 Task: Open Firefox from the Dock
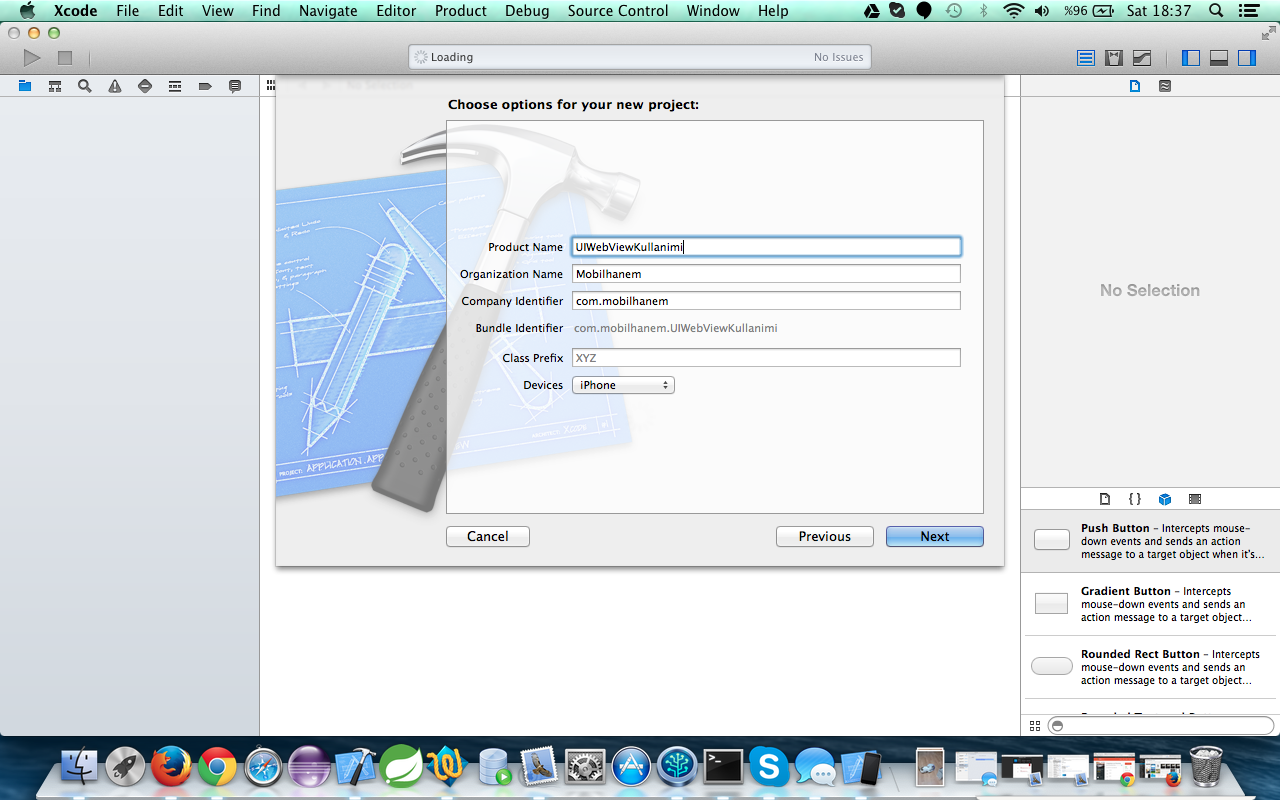tap(171, 767)
